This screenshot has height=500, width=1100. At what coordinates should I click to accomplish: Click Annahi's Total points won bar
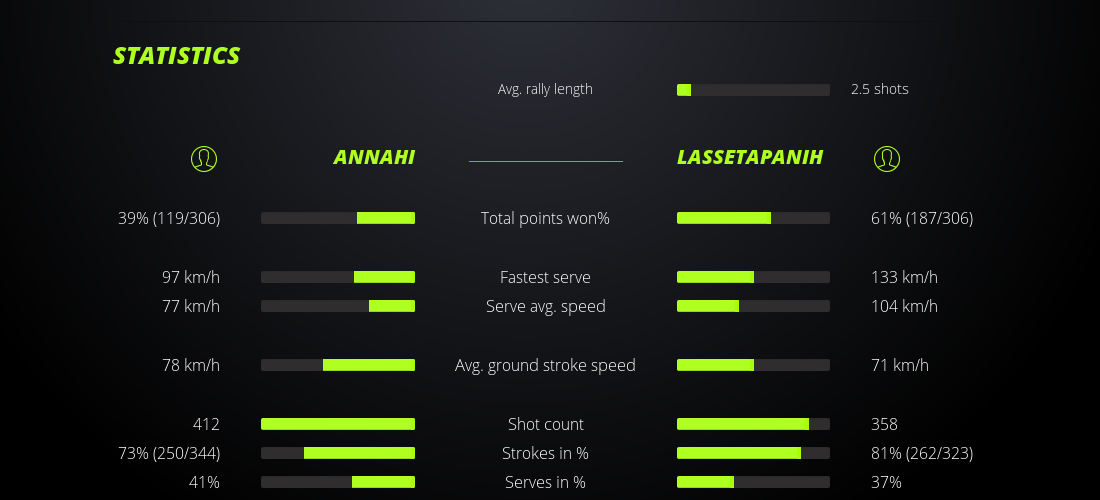click(x=338, y=218)
